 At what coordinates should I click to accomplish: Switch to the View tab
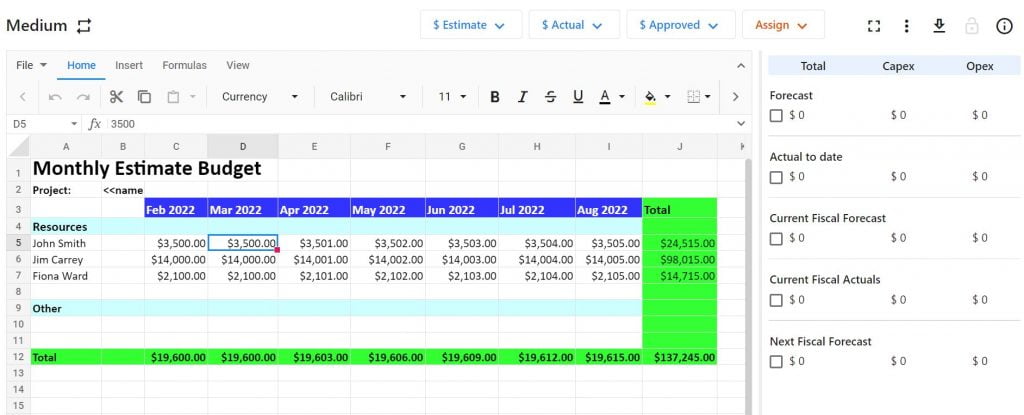238,65
